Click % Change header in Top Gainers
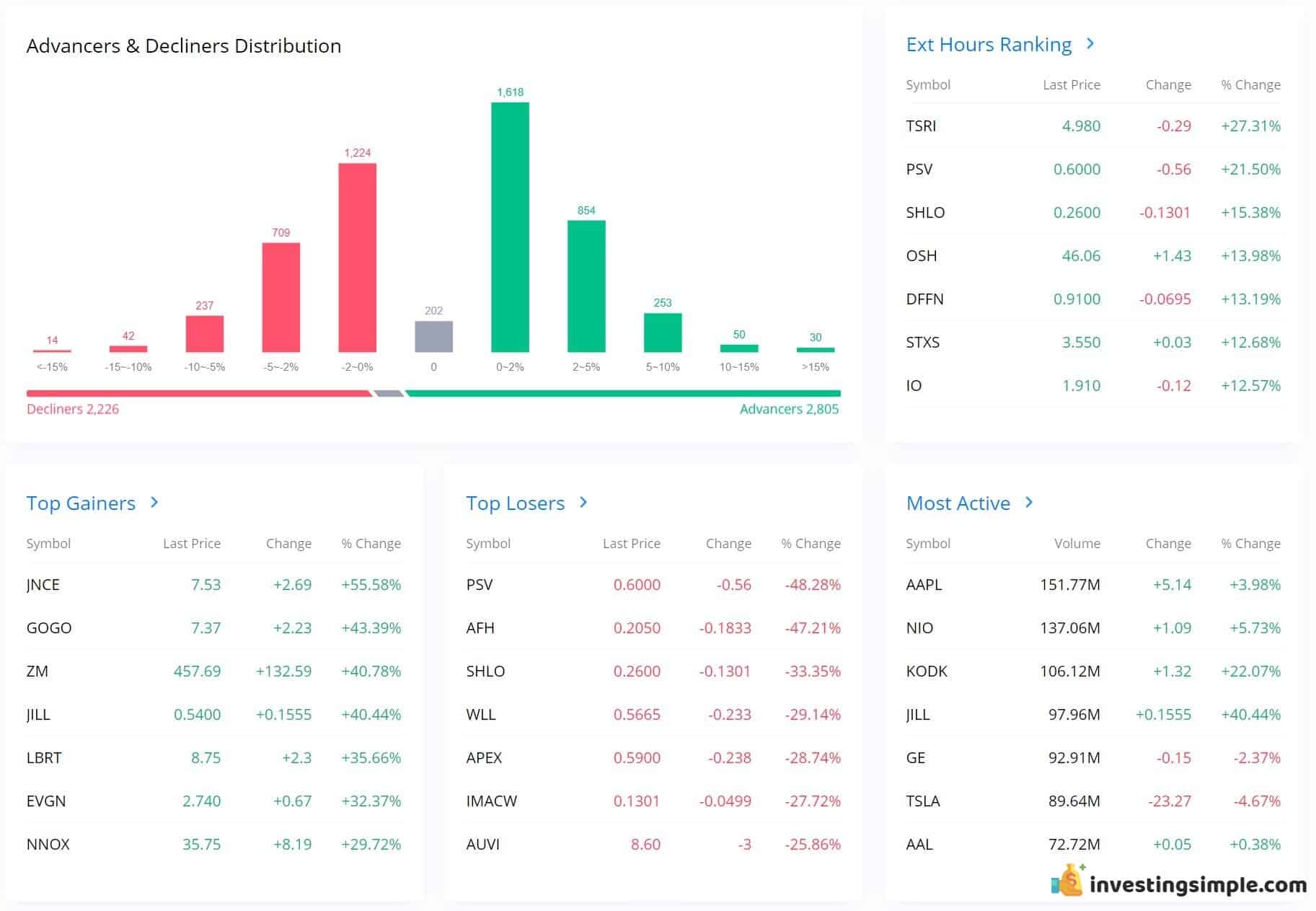This screenshot has height=911, width=1316. (371, 543)
